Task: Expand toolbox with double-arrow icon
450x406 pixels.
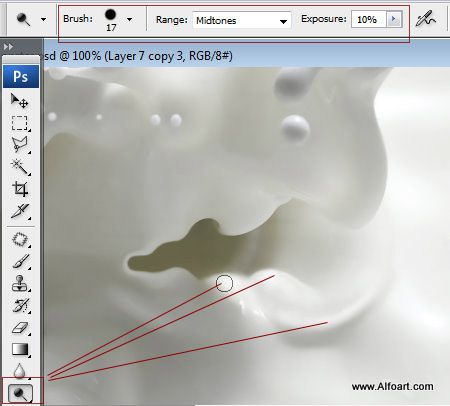Action: [x=8, y=47]
